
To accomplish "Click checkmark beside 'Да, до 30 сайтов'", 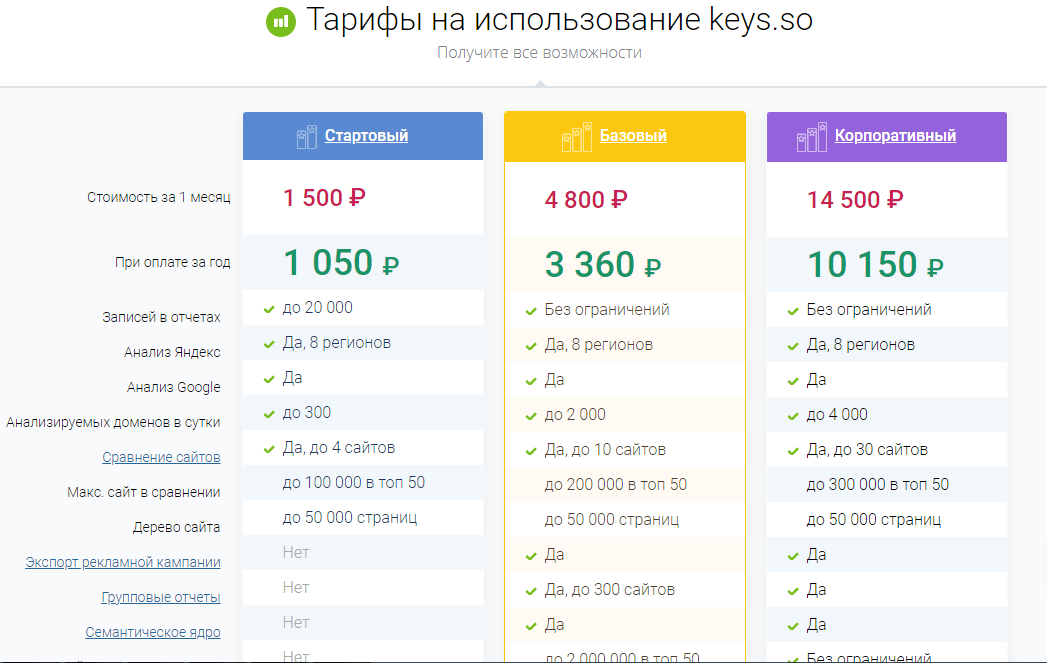I will pyautogui.click(x=793, y=450).
